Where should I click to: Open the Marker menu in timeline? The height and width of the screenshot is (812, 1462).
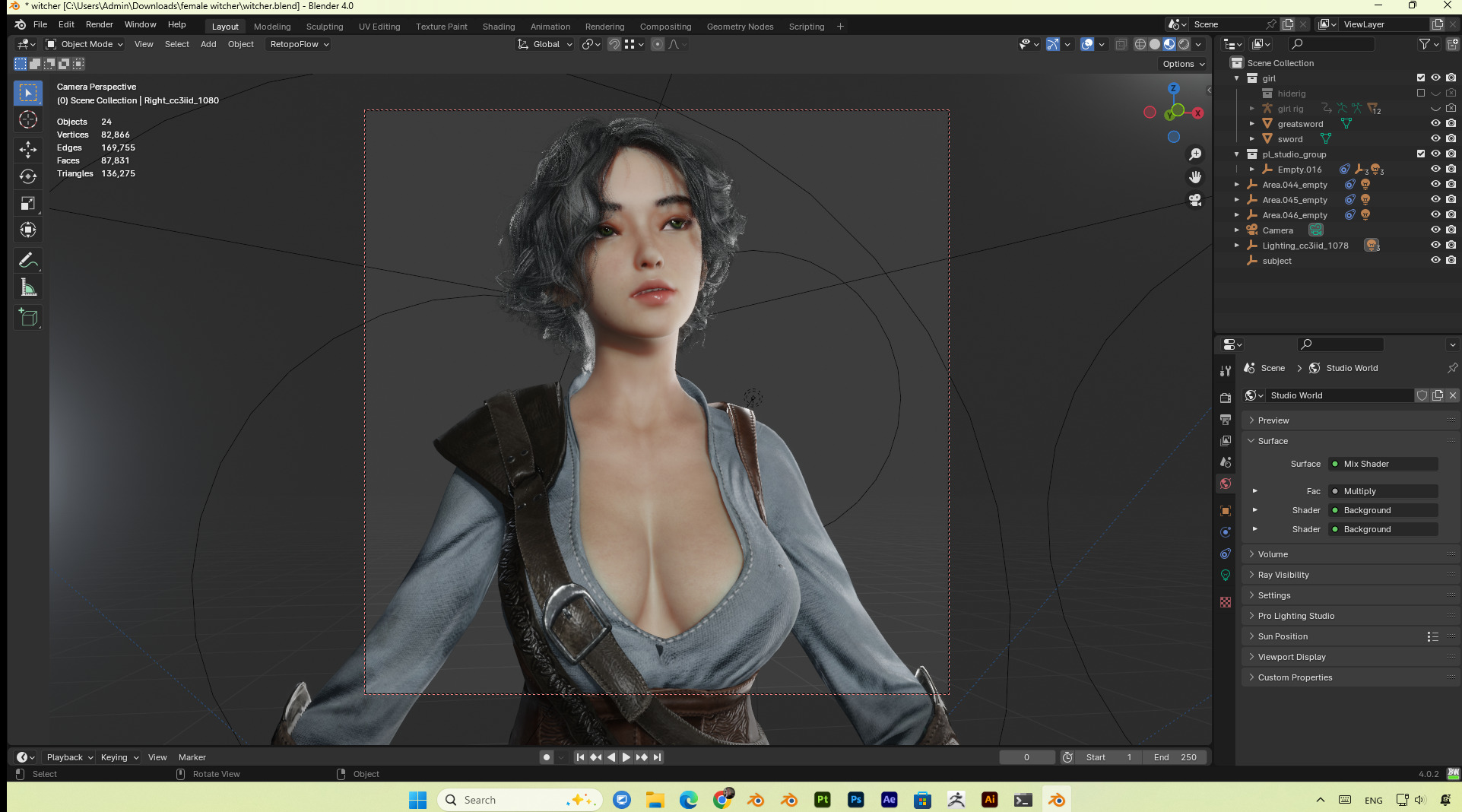point(192,757)
